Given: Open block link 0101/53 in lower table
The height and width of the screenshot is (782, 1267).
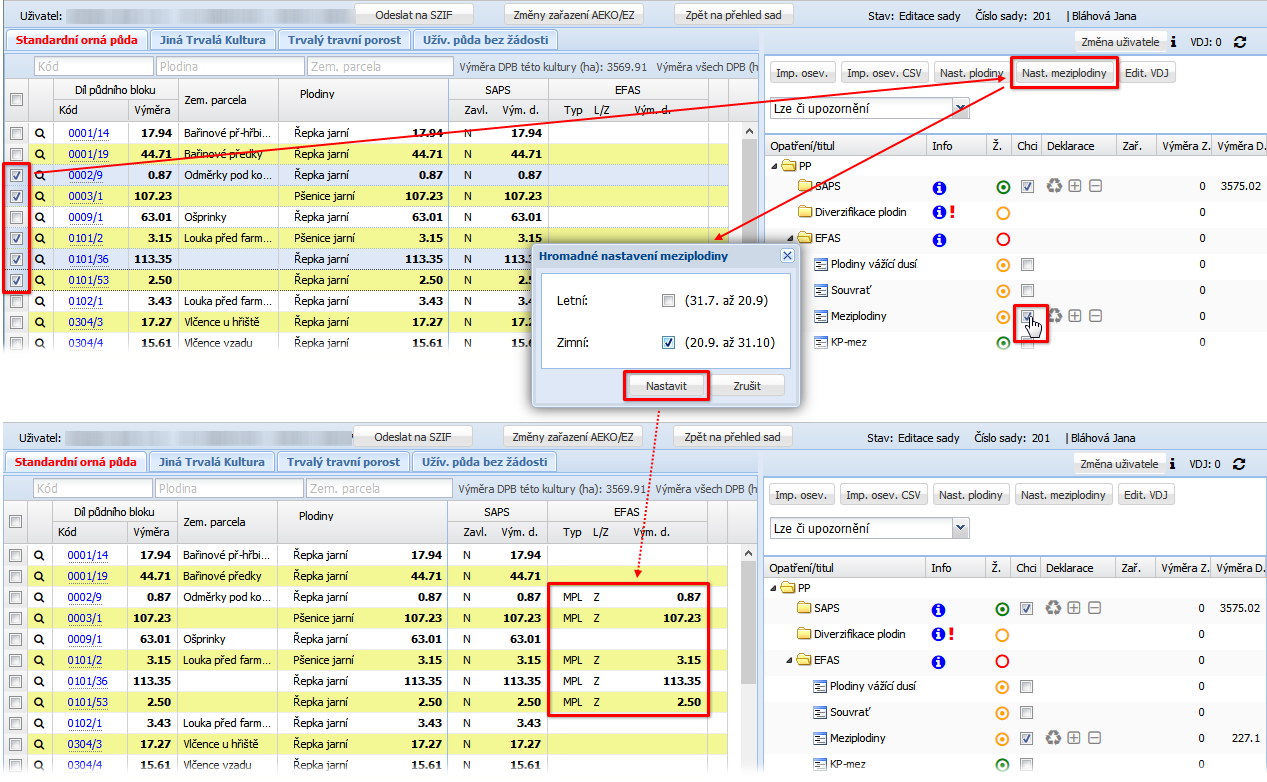Looking at the screenshot, I should coord(88,702).
